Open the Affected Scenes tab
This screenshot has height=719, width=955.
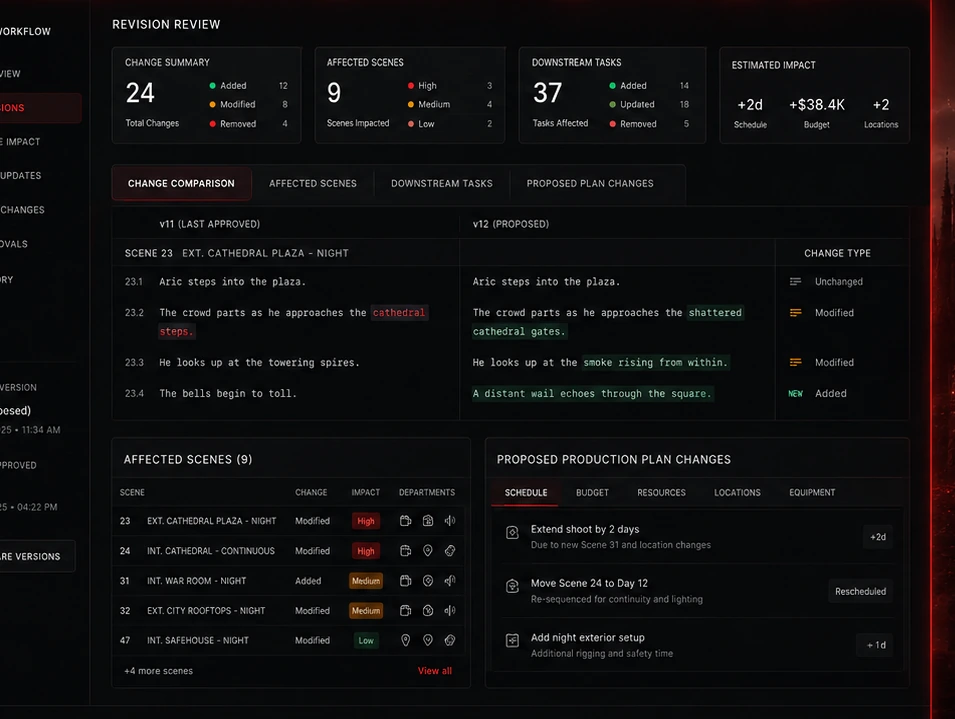click(x=312, y=183)
